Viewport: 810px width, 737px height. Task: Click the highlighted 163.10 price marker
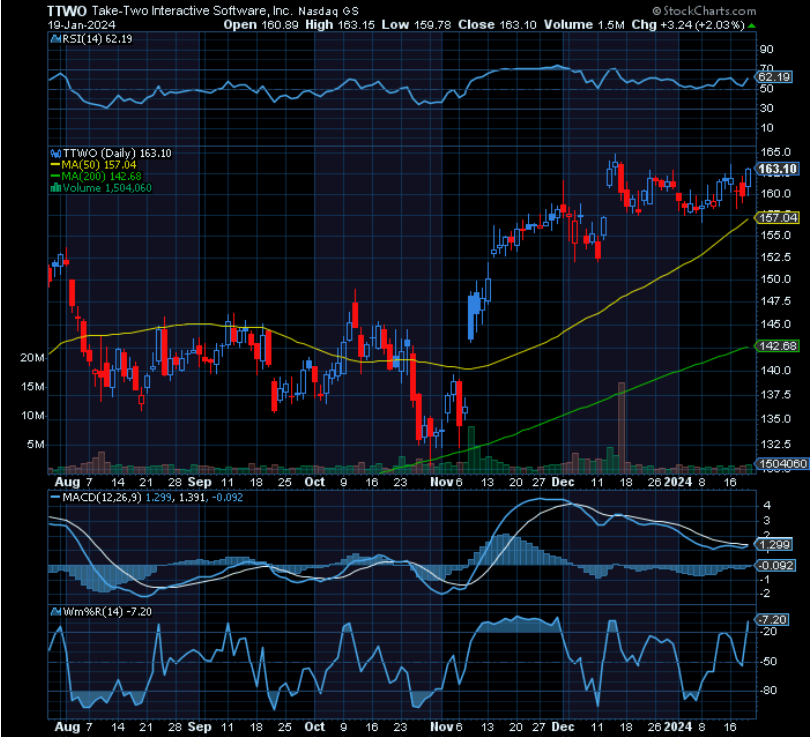(x=776, y=170)
